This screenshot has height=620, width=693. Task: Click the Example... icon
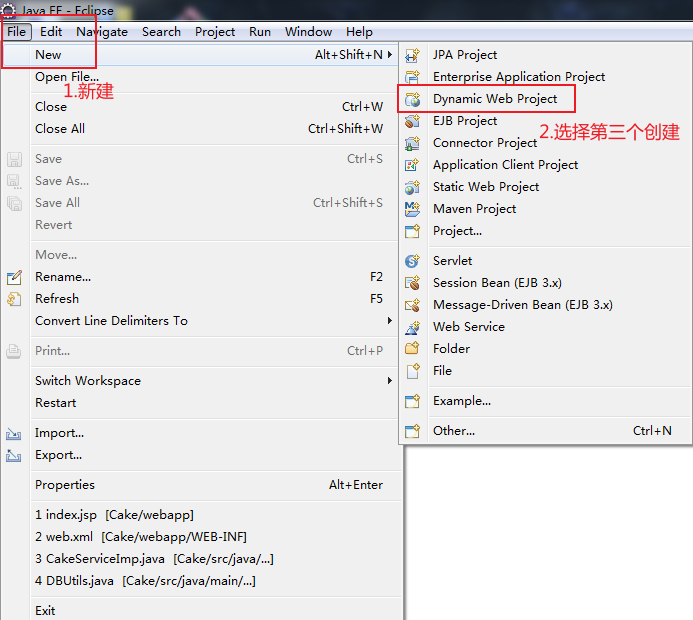click(x=412, y=401)
